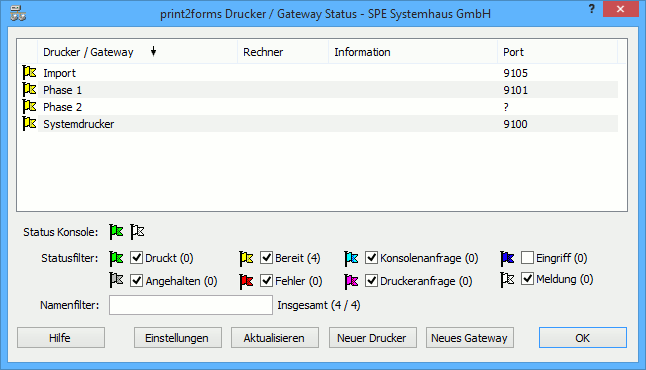
Task: Uncheck the Meldung status filter
Action: click(x=527, y=279)
